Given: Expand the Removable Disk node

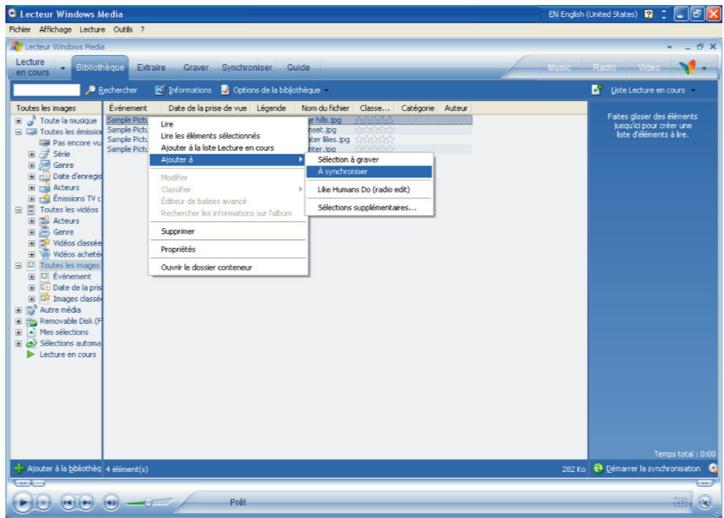Looking at the screenshot, I should click(18, 321).
